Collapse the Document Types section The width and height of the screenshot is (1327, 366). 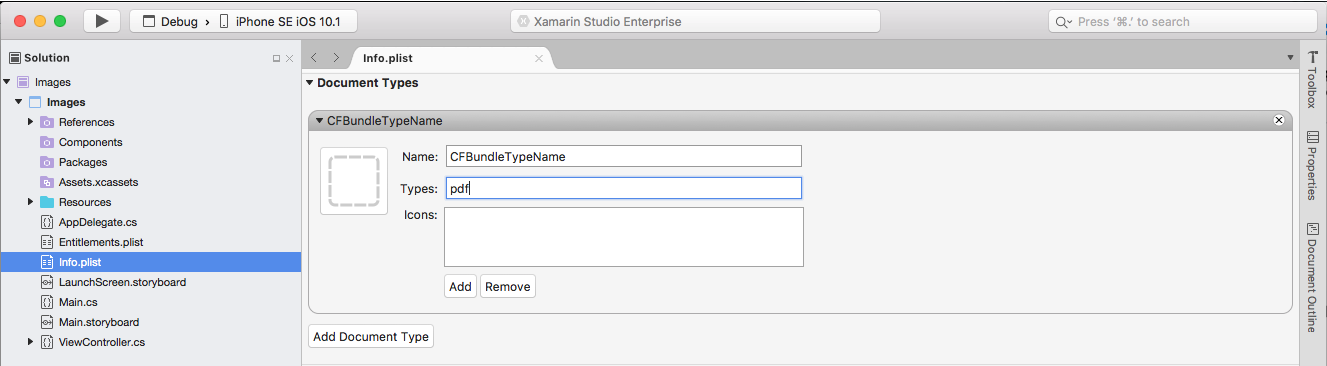tap(310, 83)
